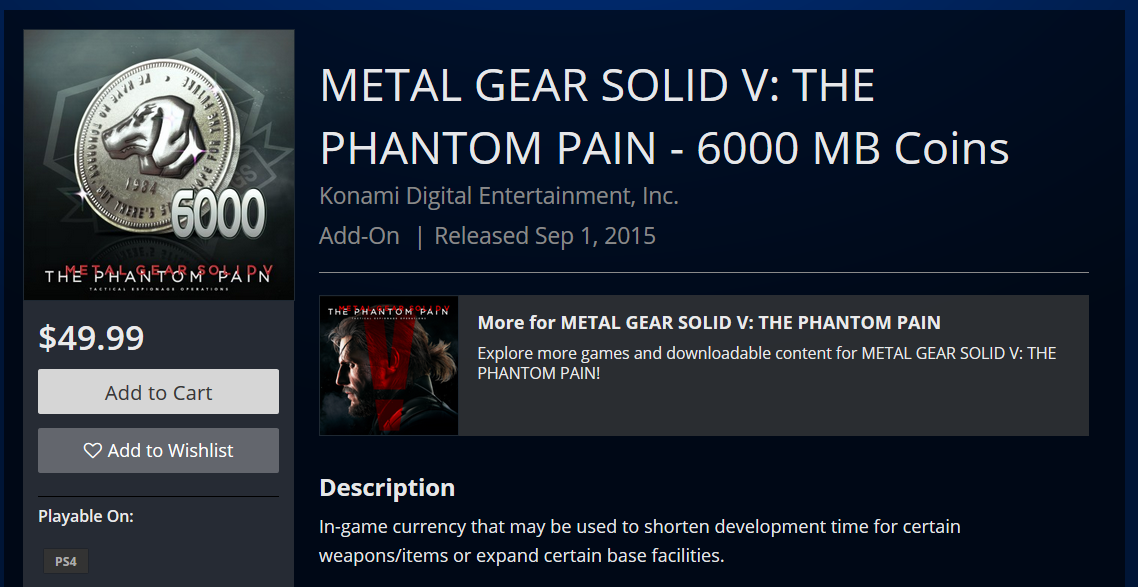Click the in-game currency description paragraph

pyautogui.click(x=639, y=540)
